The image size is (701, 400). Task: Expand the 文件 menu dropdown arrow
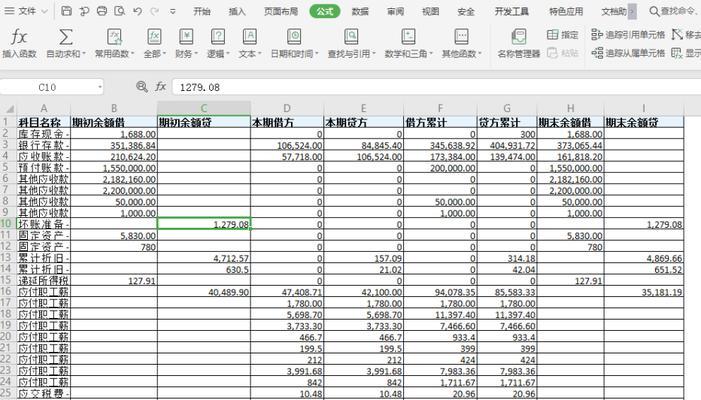click(44, 11)
